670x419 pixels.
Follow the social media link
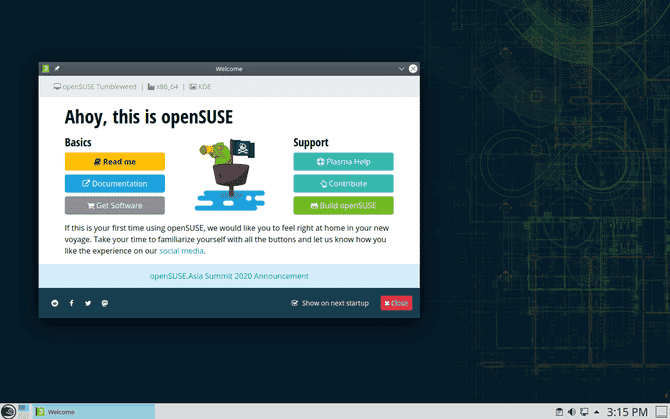tap(181, 251)
